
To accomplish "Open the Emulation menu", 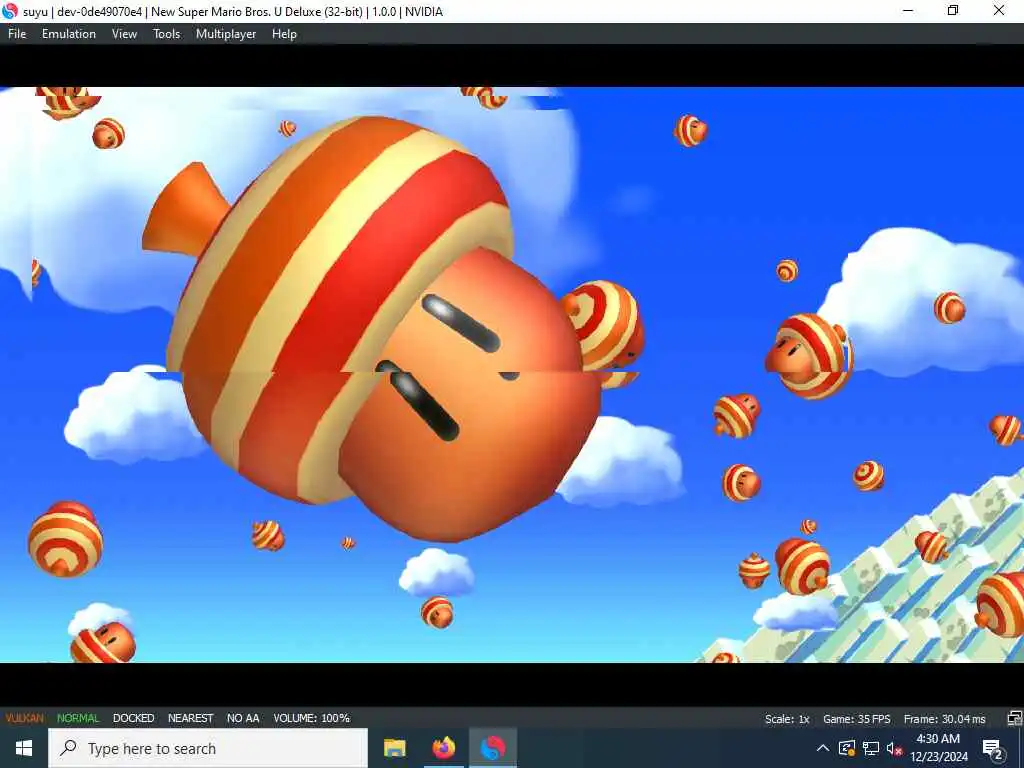I will 69,34.
